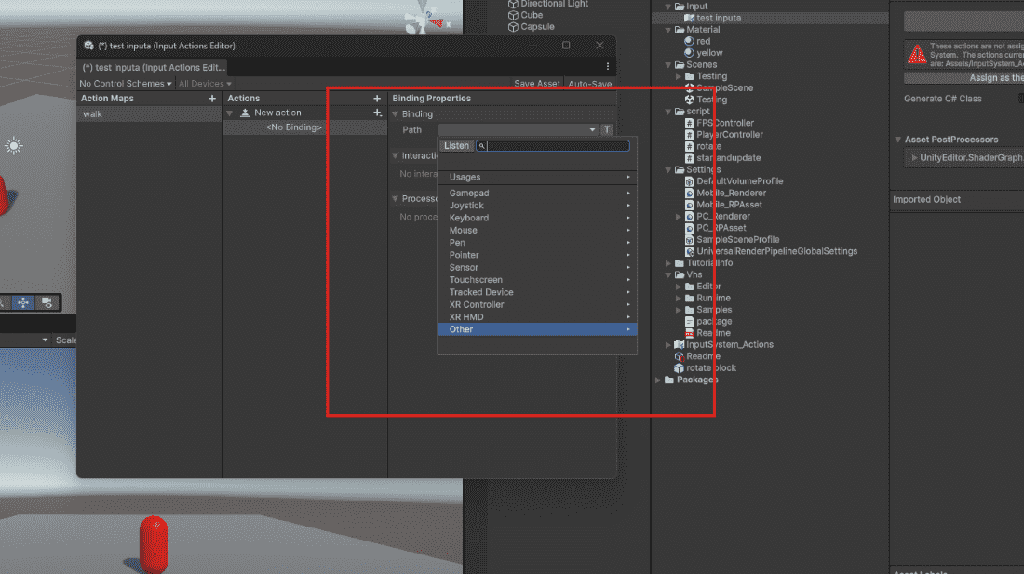
Task: Toggle text mode with the T button beside Path
Action: click(607, 129)
